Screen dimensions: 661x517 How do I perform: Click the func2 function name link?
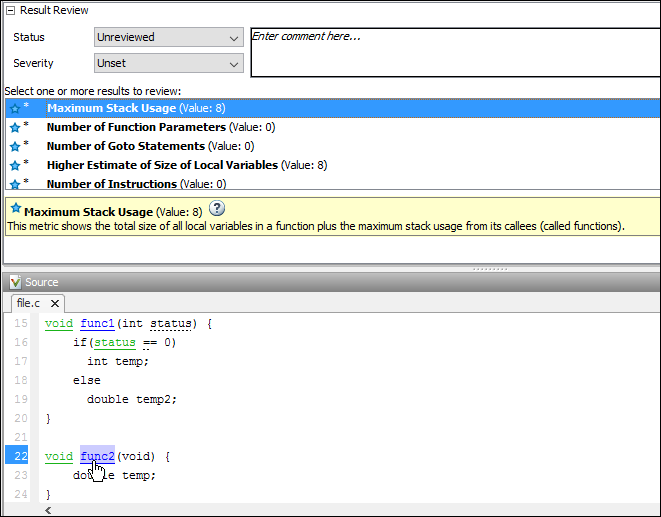coord(97,456)
